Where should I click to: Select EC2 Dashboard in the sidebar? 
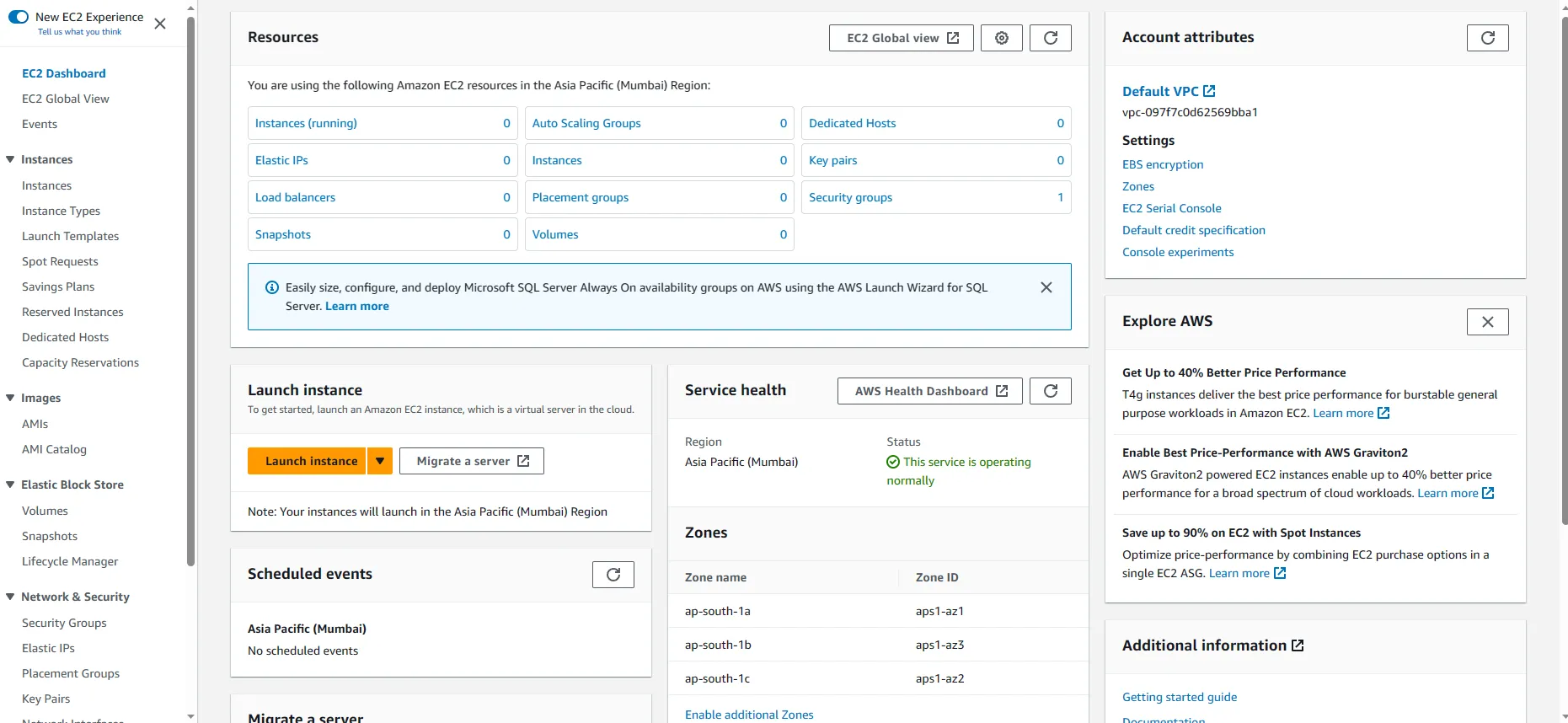[64, 73]
